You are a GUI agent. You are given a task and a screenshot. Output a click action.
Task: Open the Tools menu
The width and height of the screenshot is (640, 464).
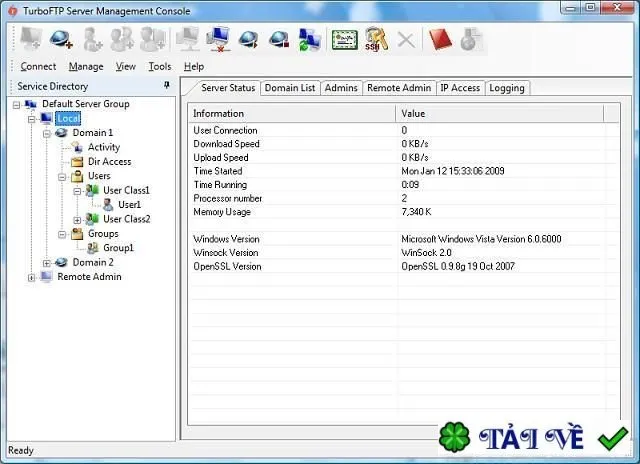pyautogui.click(x=160, y=67)
